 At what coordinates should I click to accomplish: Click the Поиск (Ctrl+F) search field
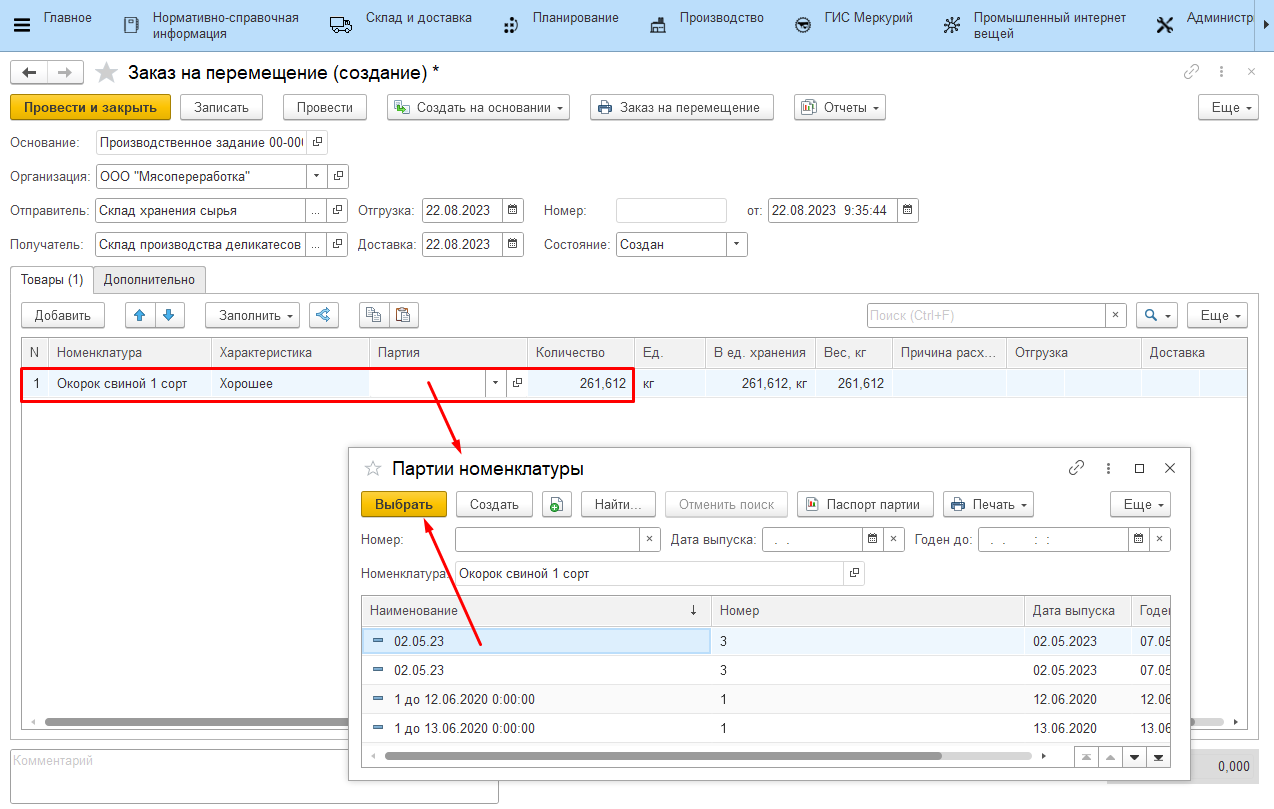pyautogui.click(x=985, y=315)
